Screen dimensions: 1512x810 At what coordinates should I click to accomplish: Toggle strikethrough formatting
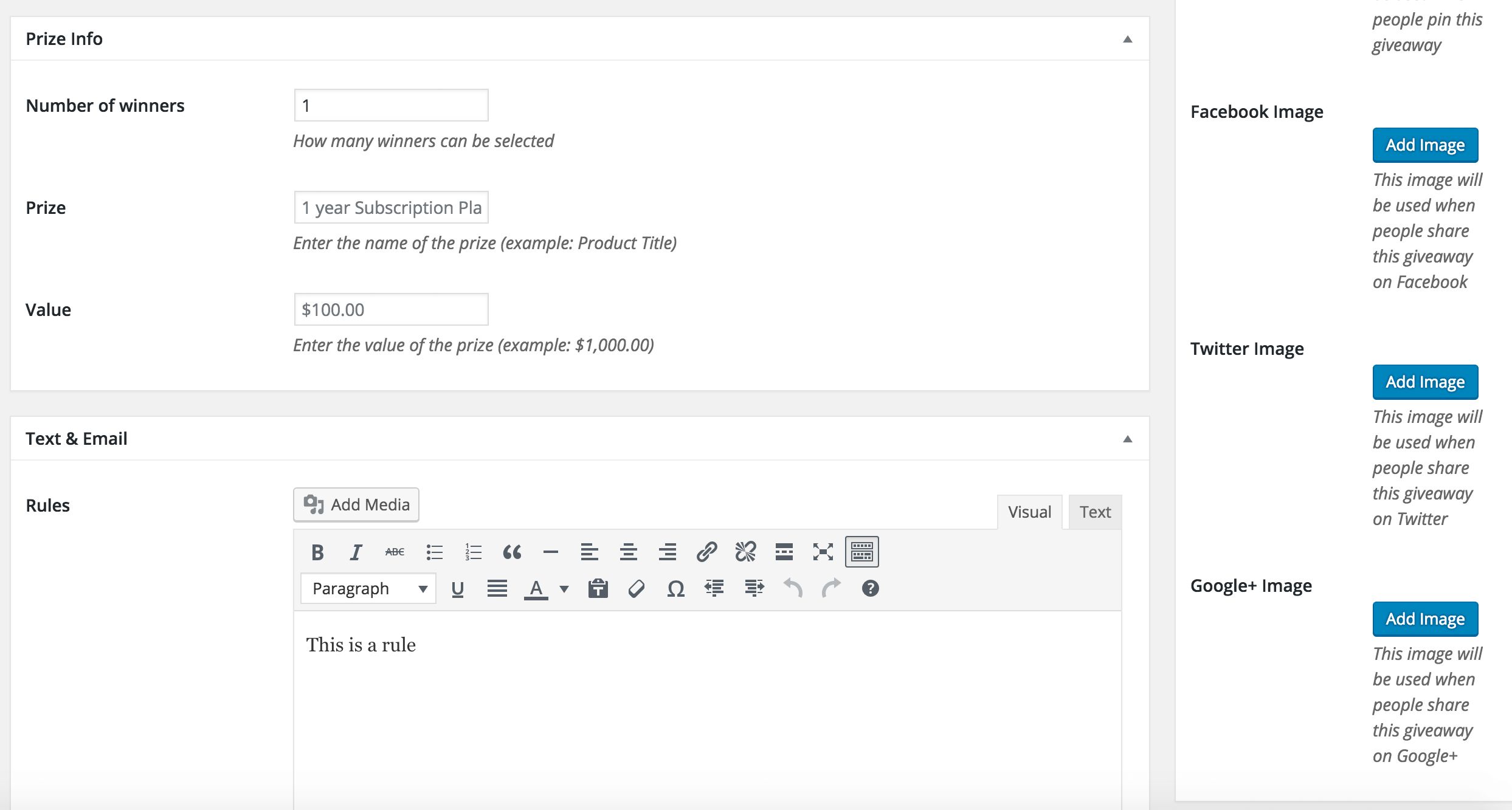click(x=395, y=552)
